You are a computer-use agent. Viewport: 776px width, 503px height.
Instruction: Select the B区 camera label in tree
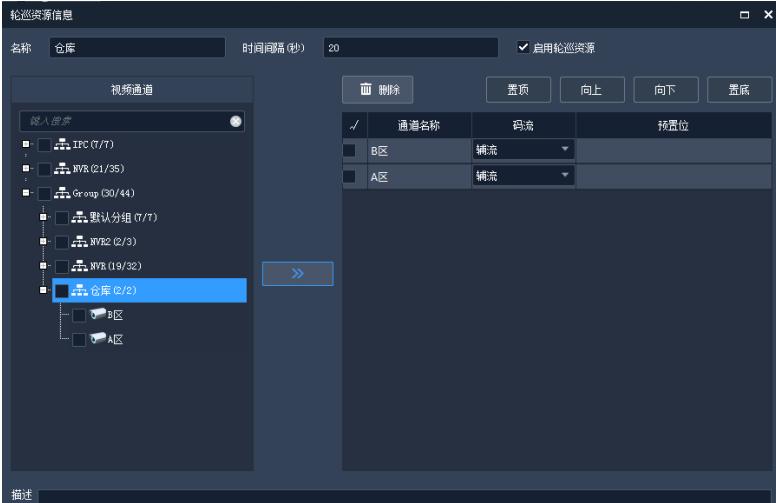(115, 315)
